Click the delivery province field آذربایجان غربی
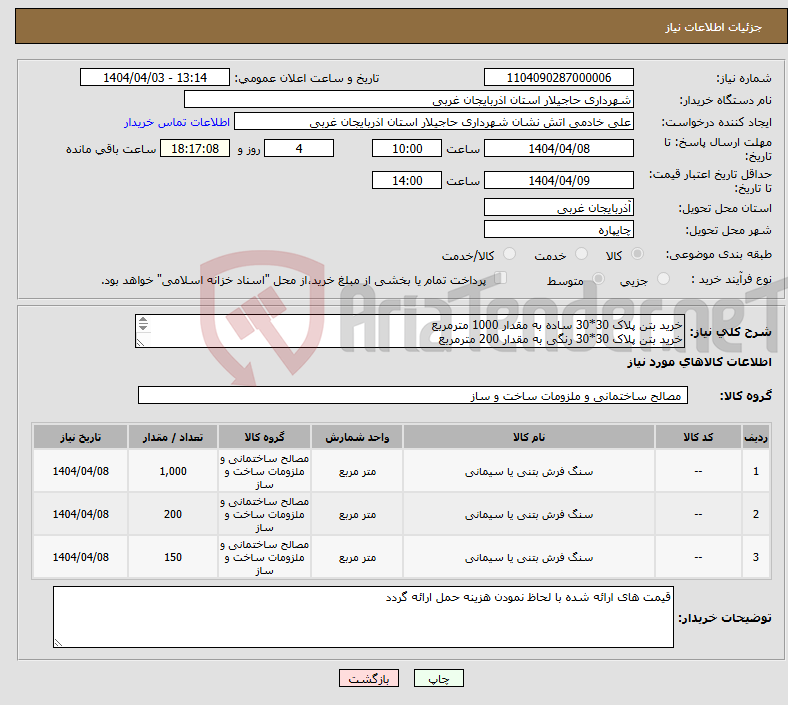This screenshot has width=788, height=705. coord(558,208)
